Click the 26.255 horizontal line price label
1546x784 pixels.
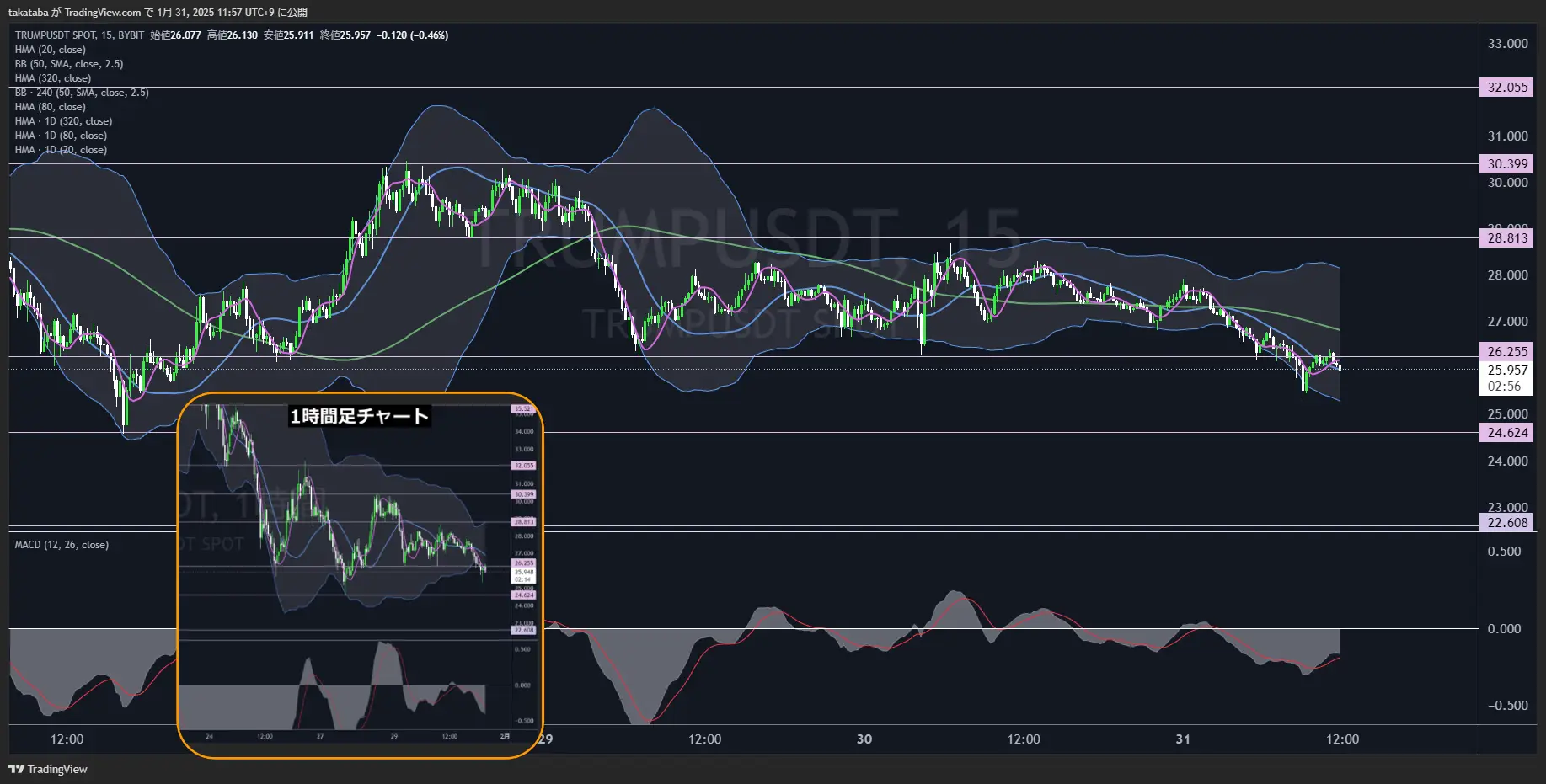click(1506, 352)
